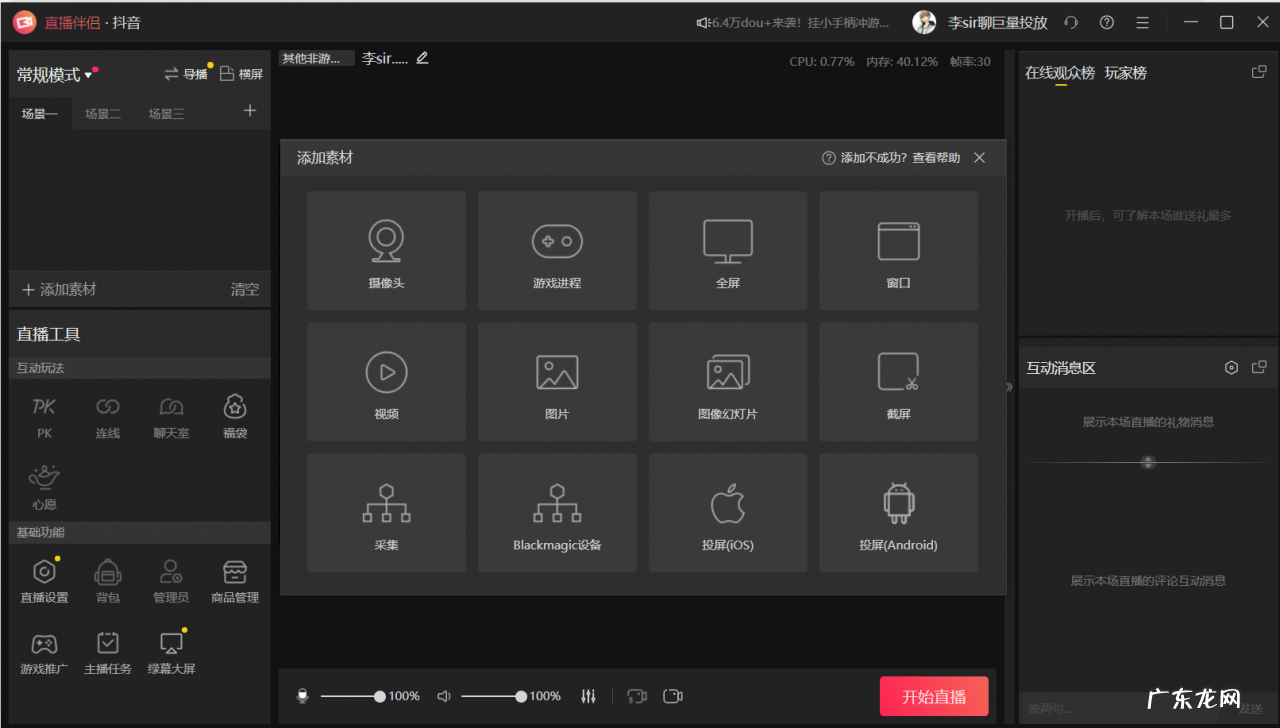Switch to 横屏 landscape orientation
The width and height of the screenshot is (1280, 728).
(240, 73)
